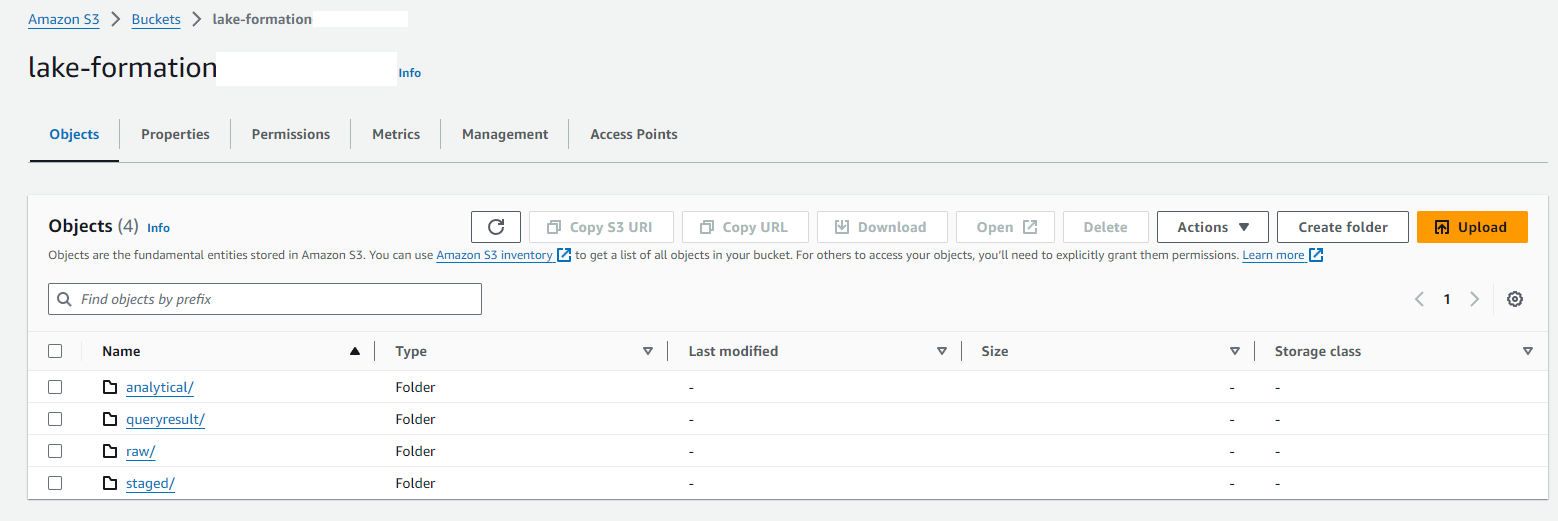Screen dimensions: 1558x521
Task: Click the refresh objects icon button
Action: (496, 227)
